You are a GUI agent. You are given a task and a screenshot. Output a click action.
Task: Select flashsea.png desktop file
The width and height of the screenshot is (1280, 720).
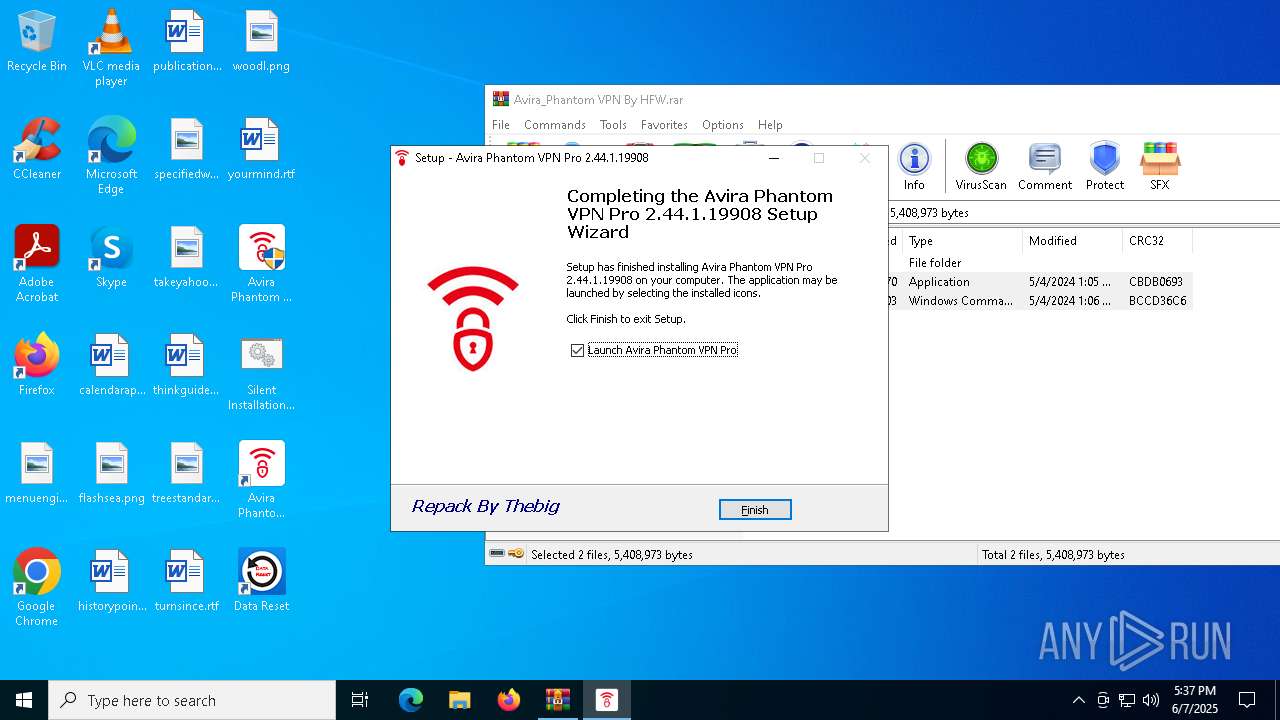111,473
